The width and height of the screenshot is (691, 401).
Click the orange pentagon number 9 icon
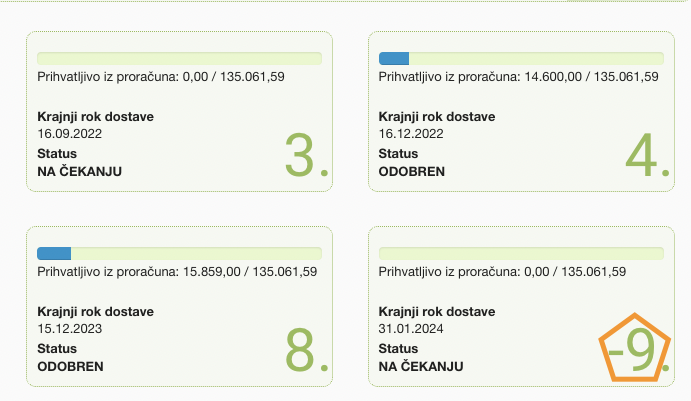tap(635, 350)
